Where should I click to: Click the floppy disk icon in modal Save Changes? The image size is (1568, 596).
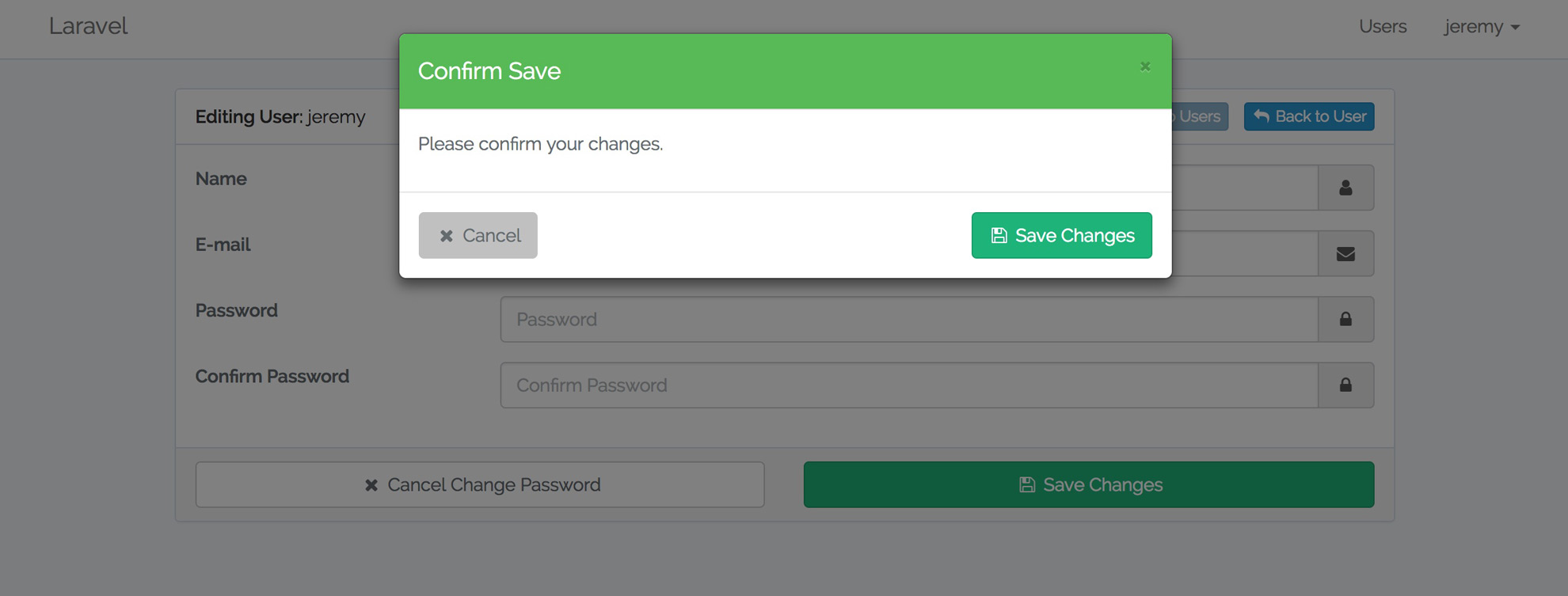[x=999, y=236]
